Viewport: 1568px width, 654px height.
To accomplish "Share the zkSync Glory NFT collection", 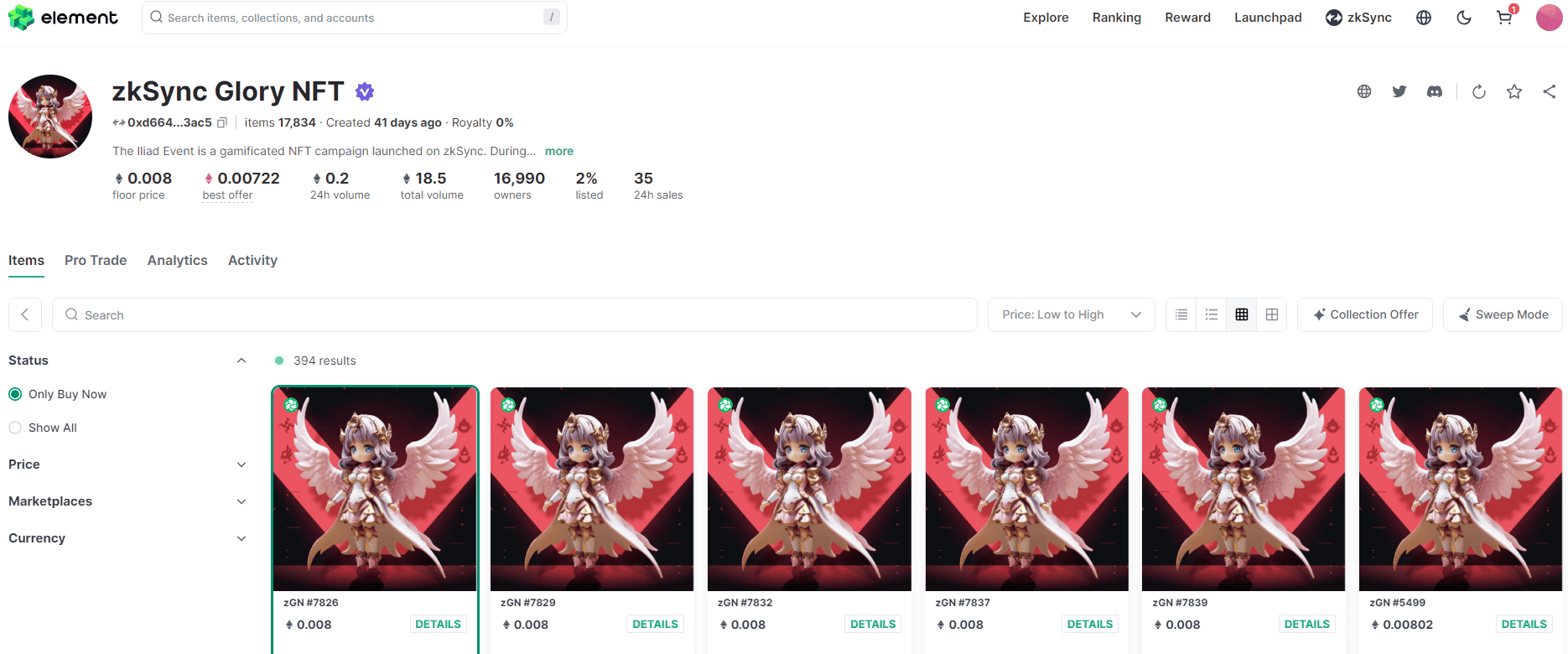I will click(1549, 91).
